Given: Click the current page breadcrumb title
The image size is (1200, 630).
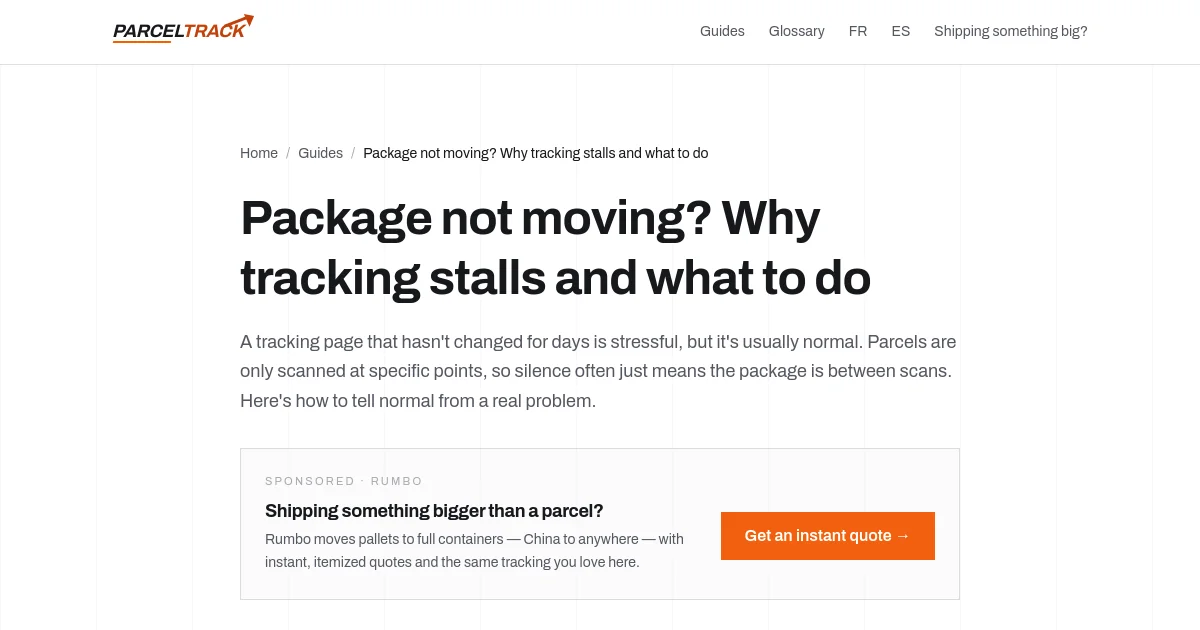Looking at the screenshot, I should click(536, 153).
